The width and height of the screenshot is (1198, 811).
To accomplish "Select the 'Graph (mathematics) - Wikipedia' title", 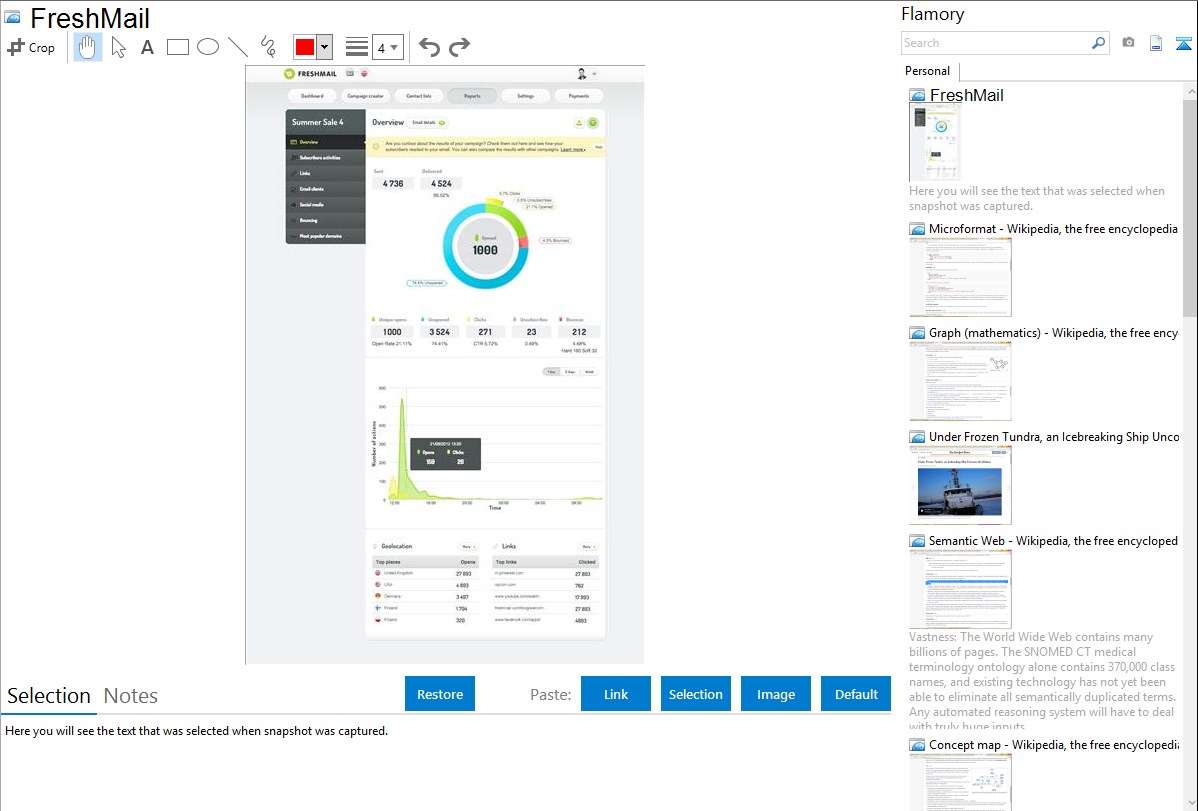I will tap(1053, 333).
